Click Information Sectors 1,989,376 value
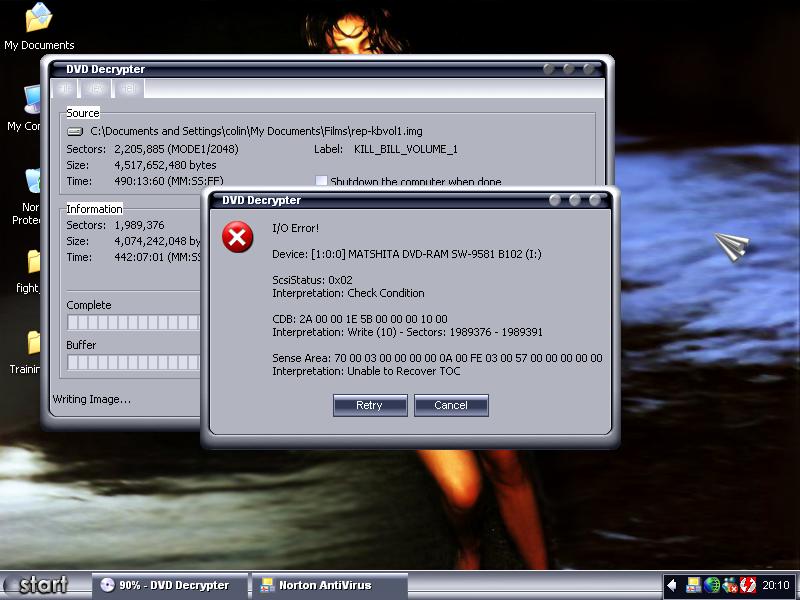This screenshot has height=600, width=800. 139,225
